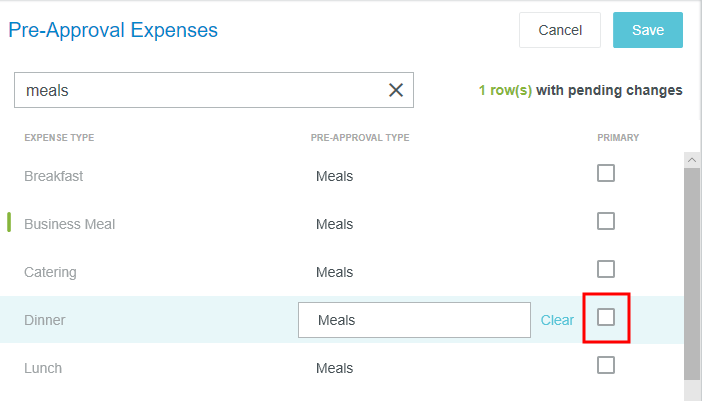Click the Meals value in Breakfast row
The width and height of the screenshot is (702, 401).
335,176
